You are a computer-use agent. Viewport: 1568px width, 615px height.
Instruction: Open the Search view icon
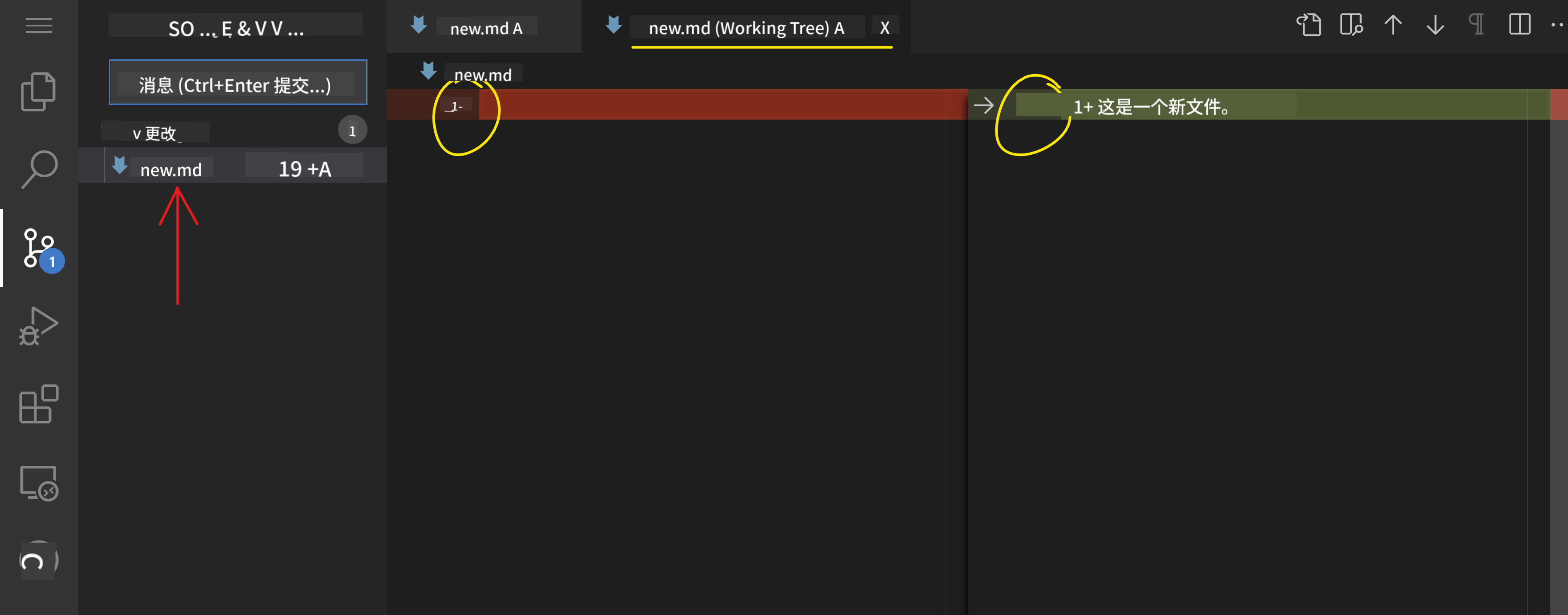click(x=39, y=170)
